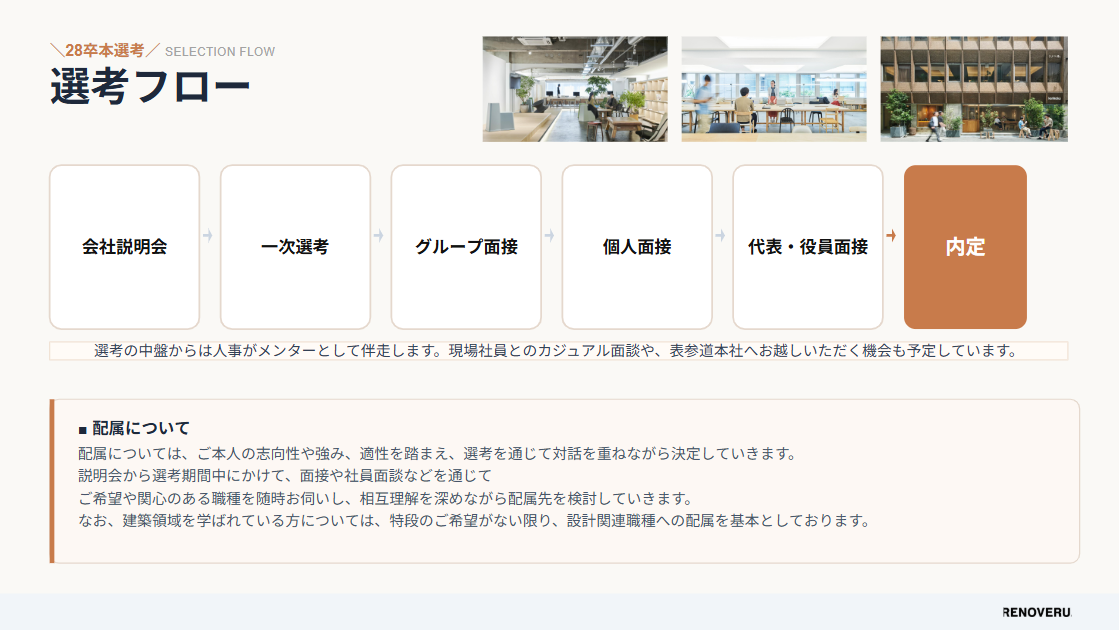The width and height of the screenshot is (1119, 630).
Task: Open the office lounge interior photo
Action: point(575,89)
